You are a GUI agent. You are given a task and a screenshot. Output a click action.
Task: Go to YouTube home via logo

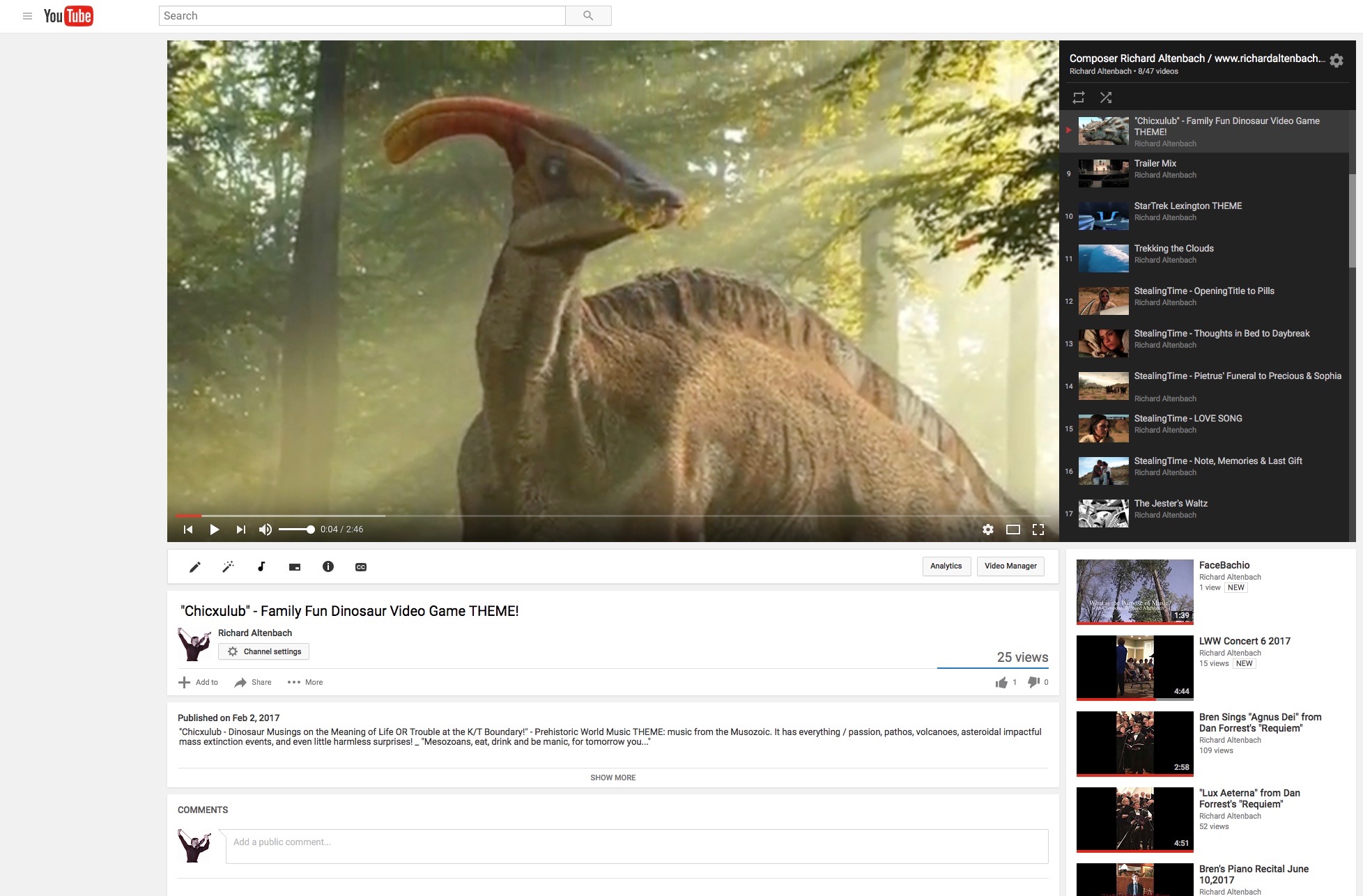68,16
